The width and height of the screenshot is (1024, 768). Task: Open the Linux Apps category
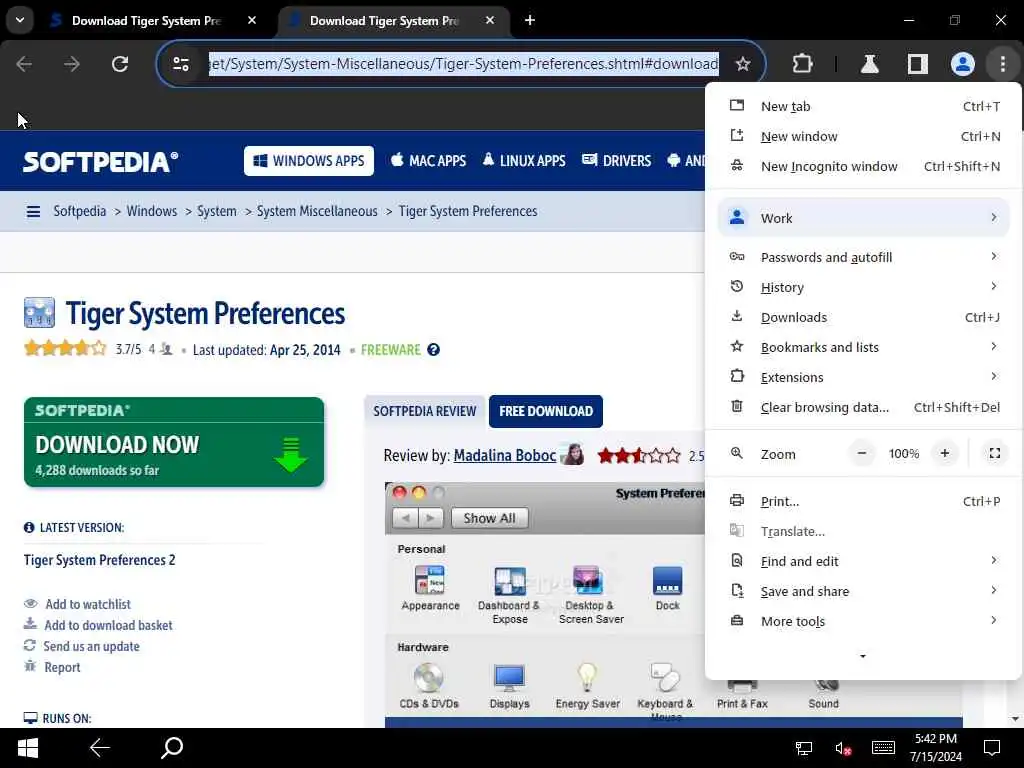524,161
